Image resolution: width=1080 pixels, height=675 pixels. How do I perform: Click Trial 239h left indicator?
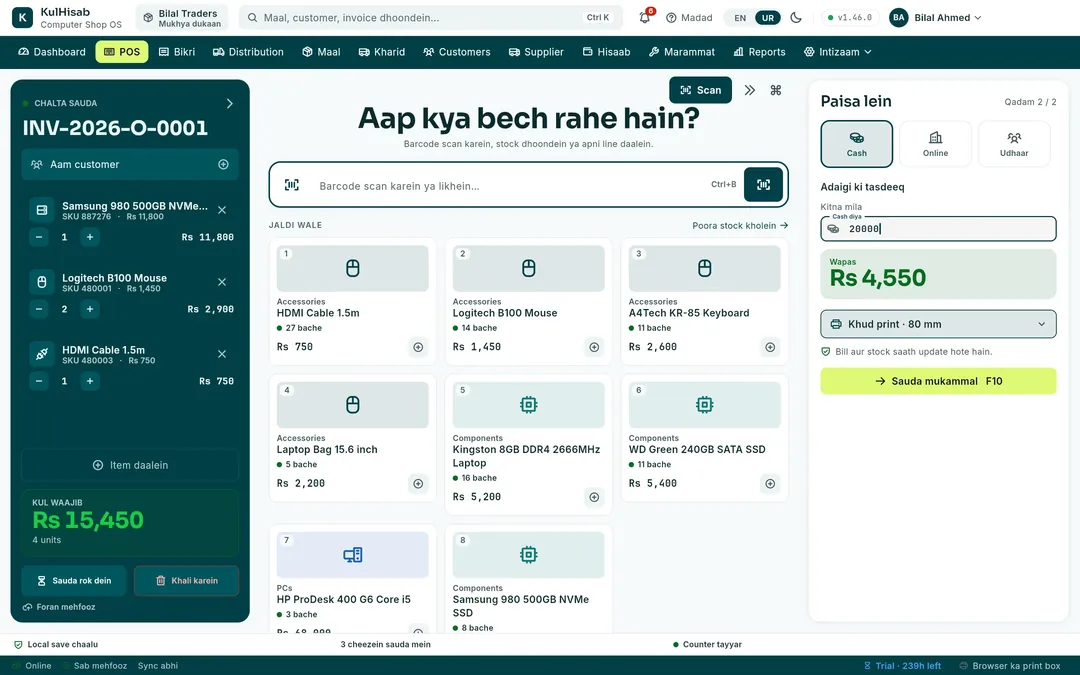tap(902, 666)
